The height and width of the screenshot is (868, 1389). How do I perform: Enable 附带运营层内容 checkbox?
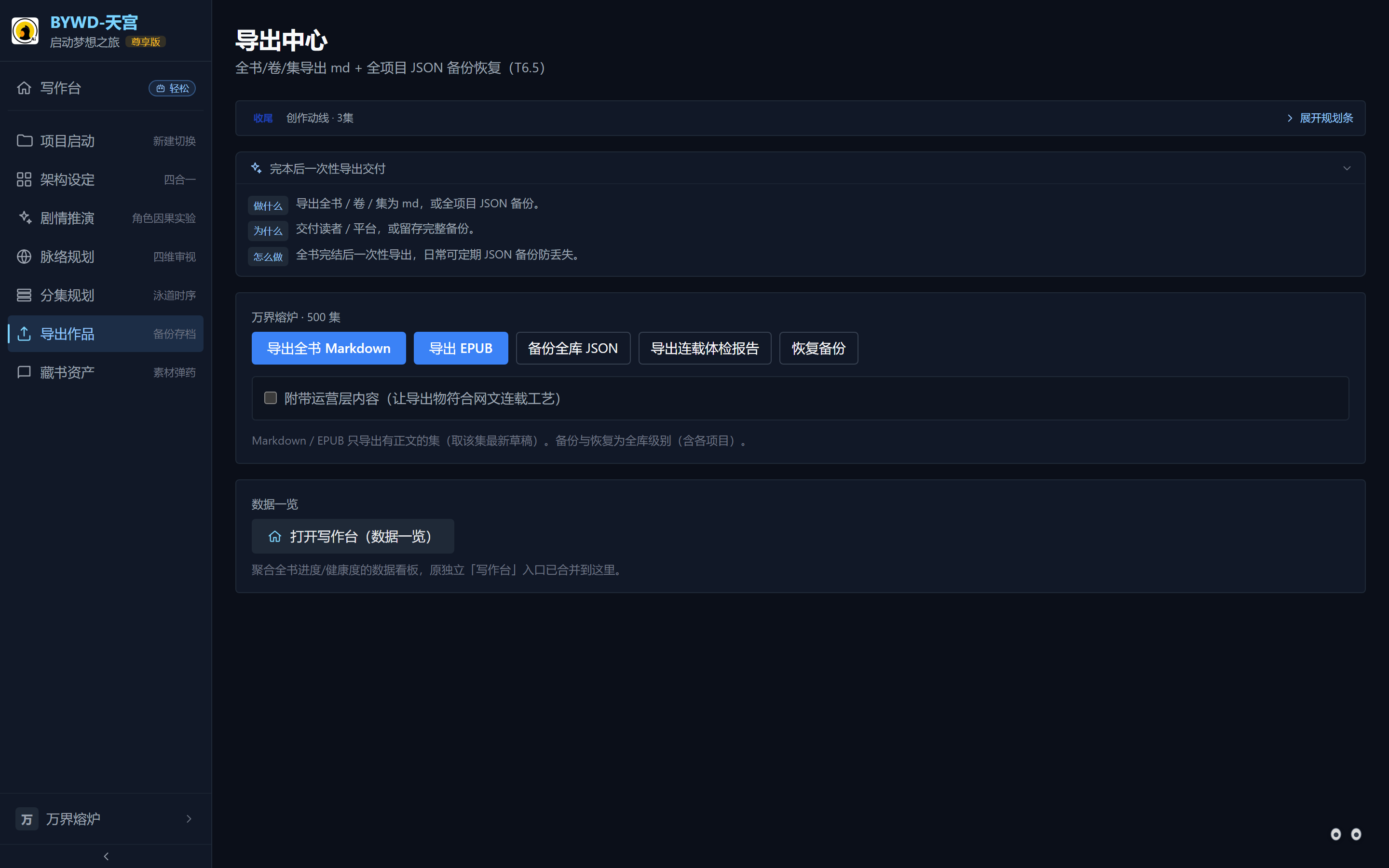[x=271, y=398]
